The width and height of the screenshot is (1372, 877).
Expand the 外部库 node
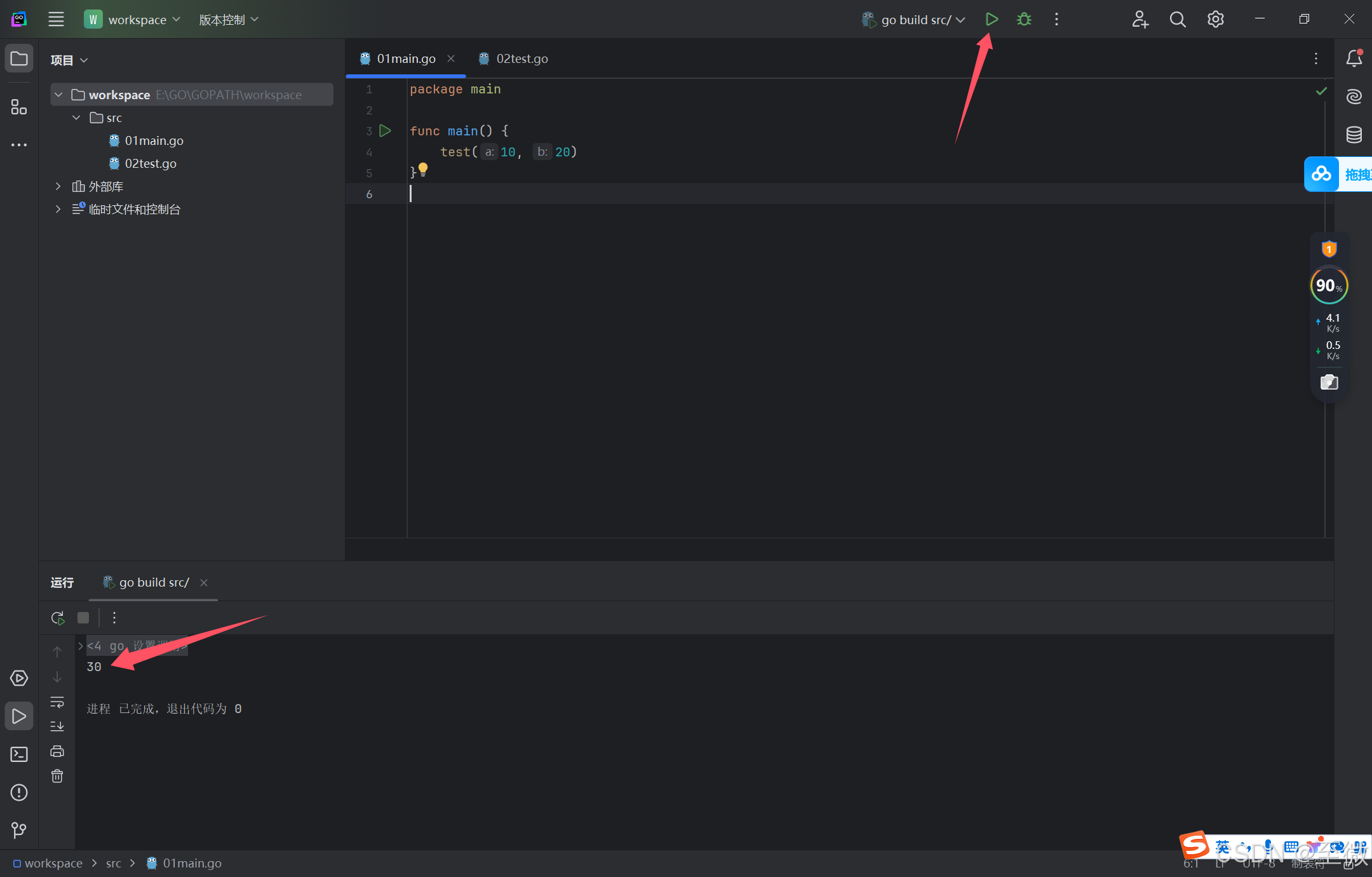point(58,186)
